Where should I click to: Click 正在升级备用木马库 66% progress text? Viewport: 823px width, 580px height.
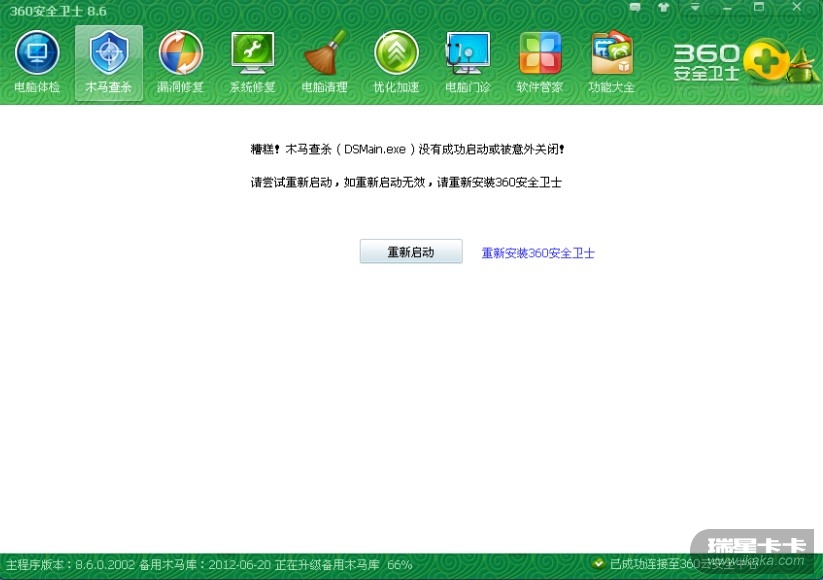343,565
